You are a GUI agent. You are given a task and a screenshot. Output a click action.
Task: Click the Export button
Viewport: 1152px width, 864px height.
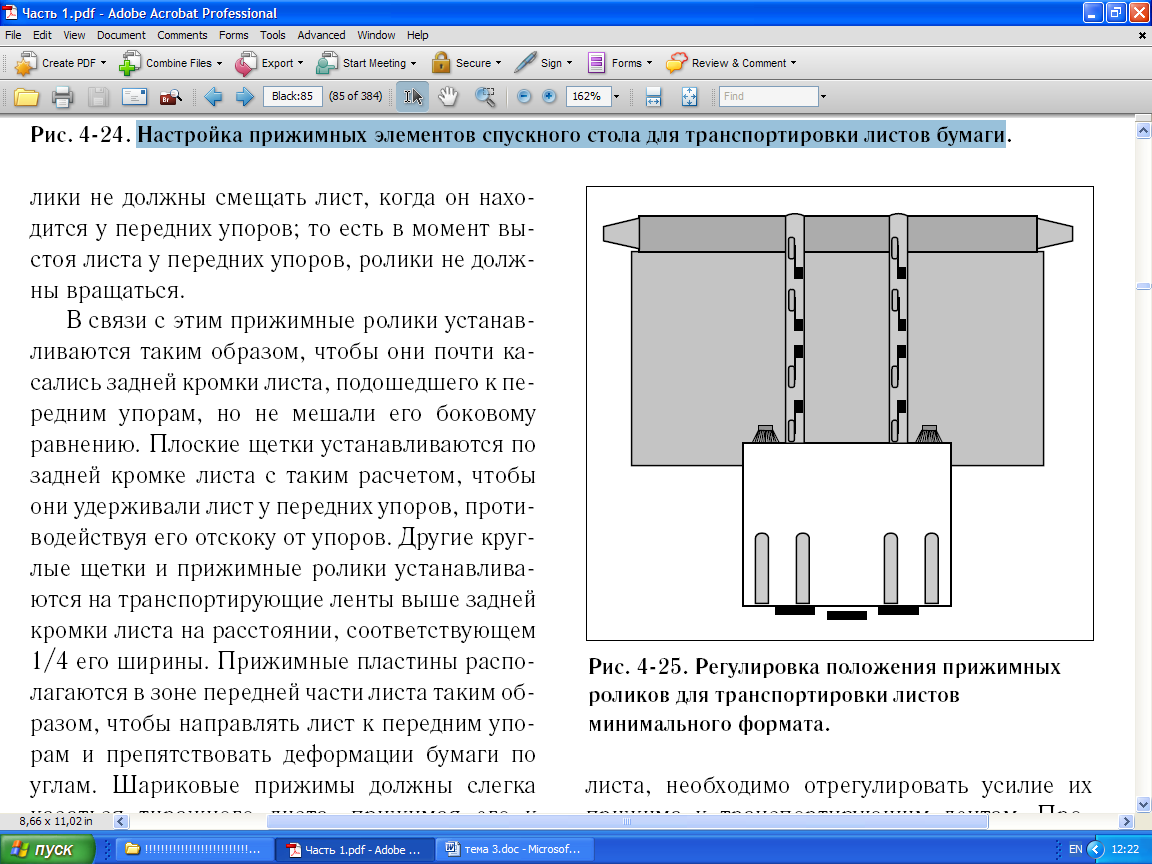pos(269,63)
